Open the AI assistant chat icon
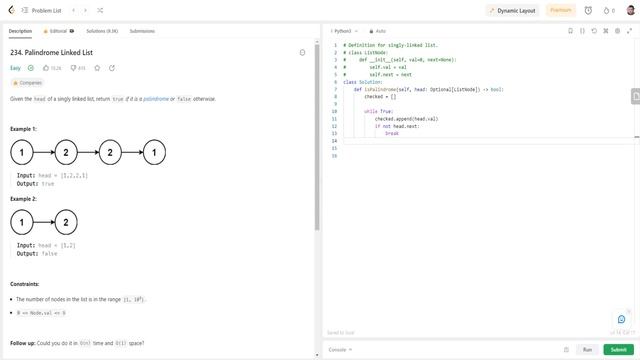This screenshot has height=360, width=640. click(622, 319)
